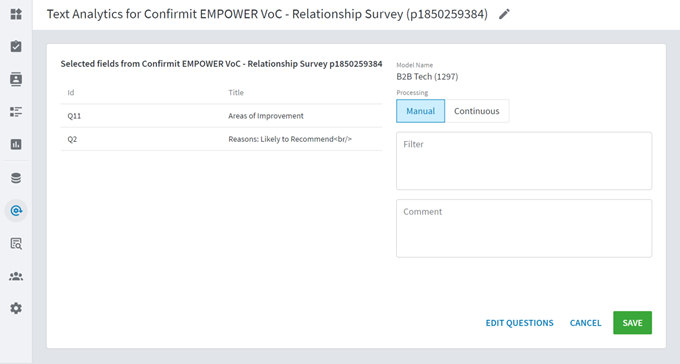Focus the Filter text area
The height and width of the screenshot is (364, 680).
pos(524,161)
